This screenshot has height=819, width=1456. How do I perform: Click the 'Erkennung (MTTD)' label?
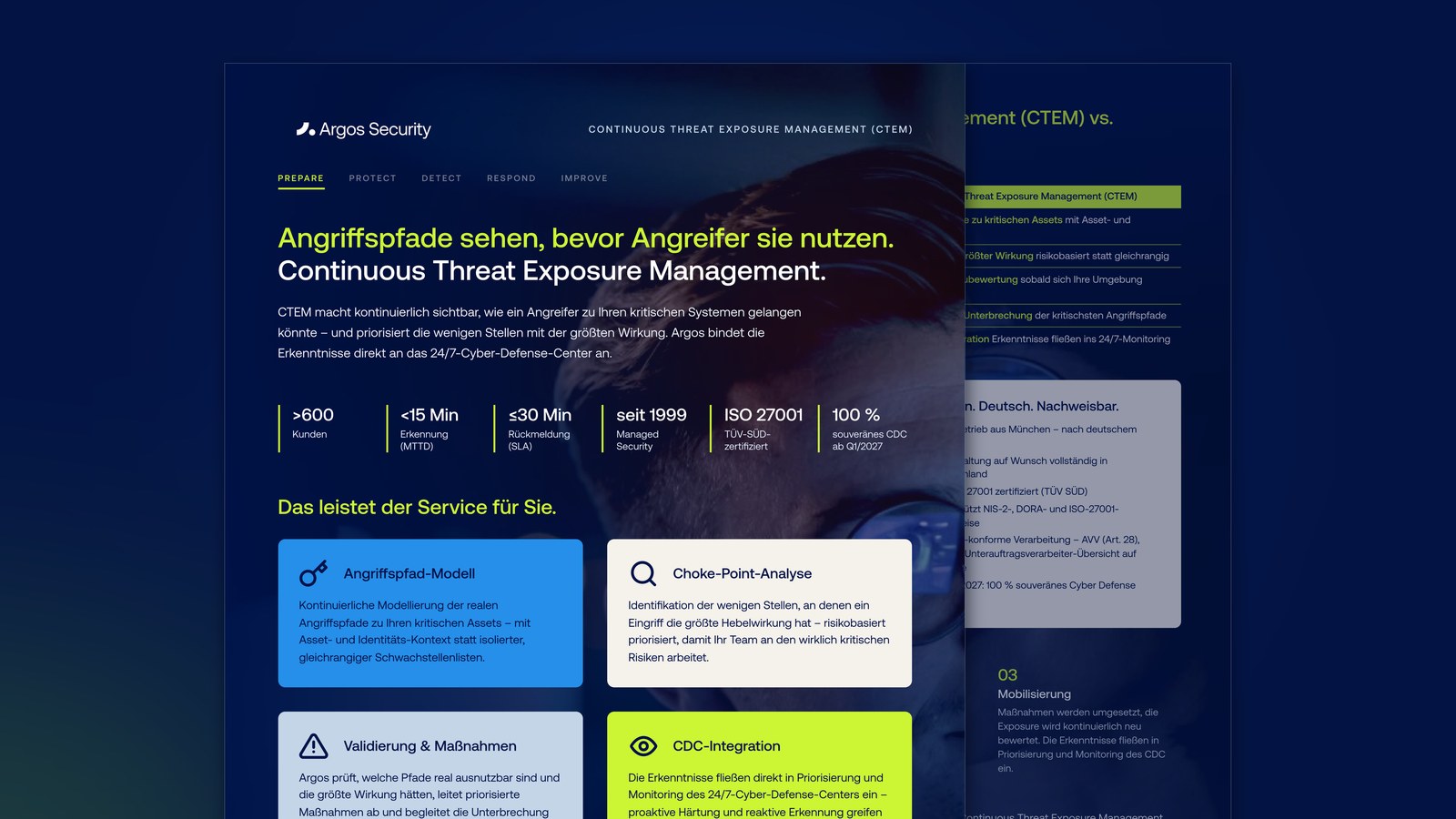[x=424, y=440]
